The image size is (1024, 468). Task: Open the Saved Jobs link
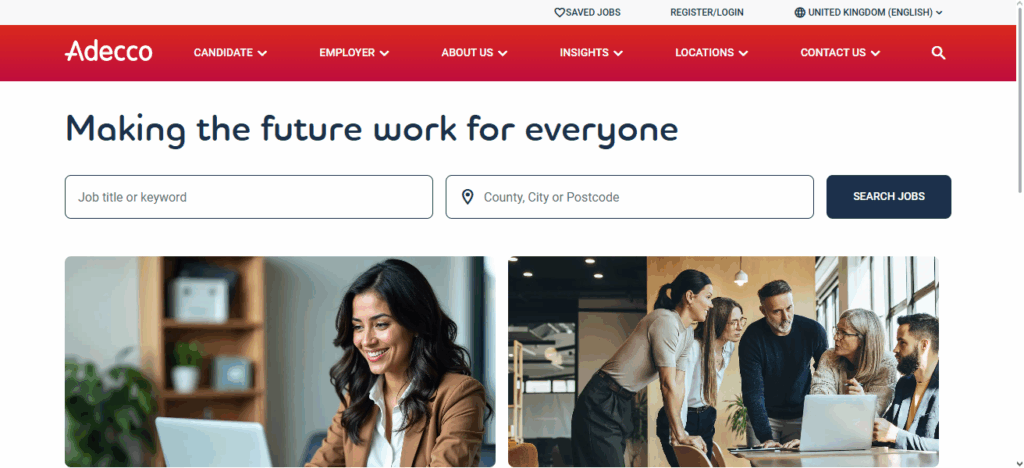[587, 12]
